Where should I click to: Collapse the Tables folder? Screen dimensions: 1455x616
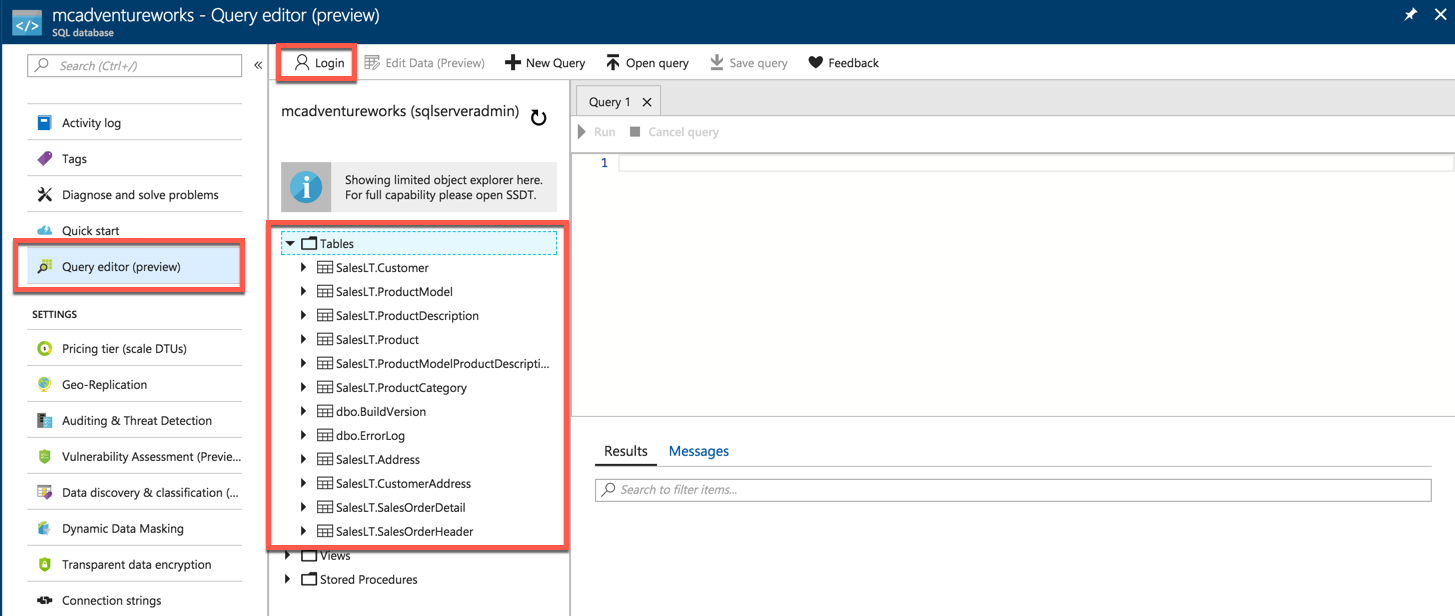pos(290,244)
